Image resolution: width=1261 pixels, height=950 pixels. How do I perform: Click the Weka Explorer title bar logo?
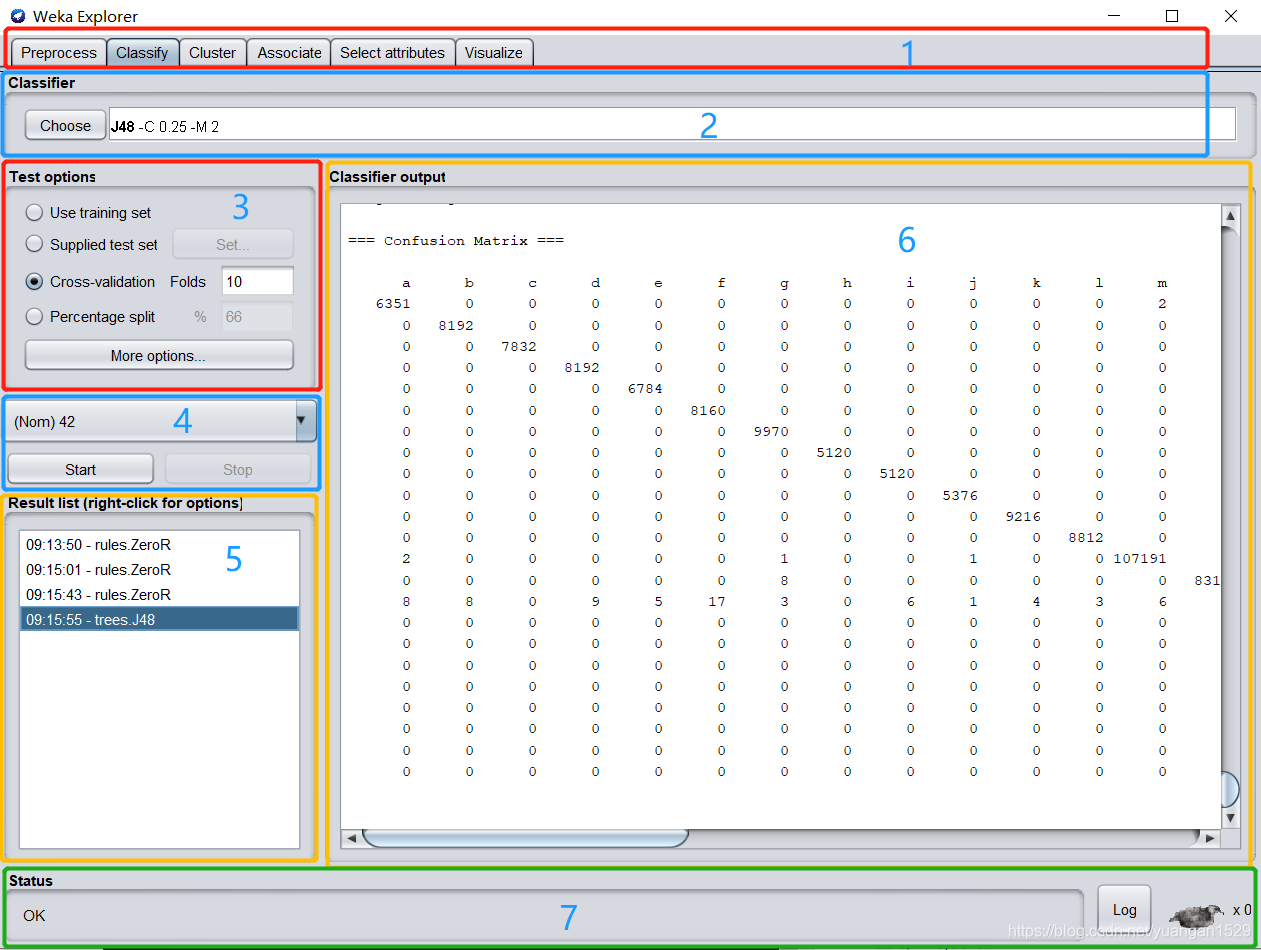[17, 16]
